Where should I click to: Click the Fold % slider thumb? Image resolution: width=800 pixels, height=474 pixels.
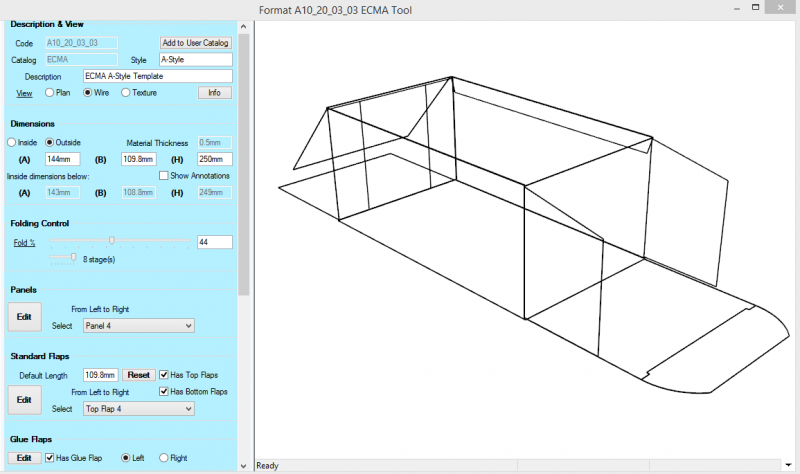coord(112,240)
